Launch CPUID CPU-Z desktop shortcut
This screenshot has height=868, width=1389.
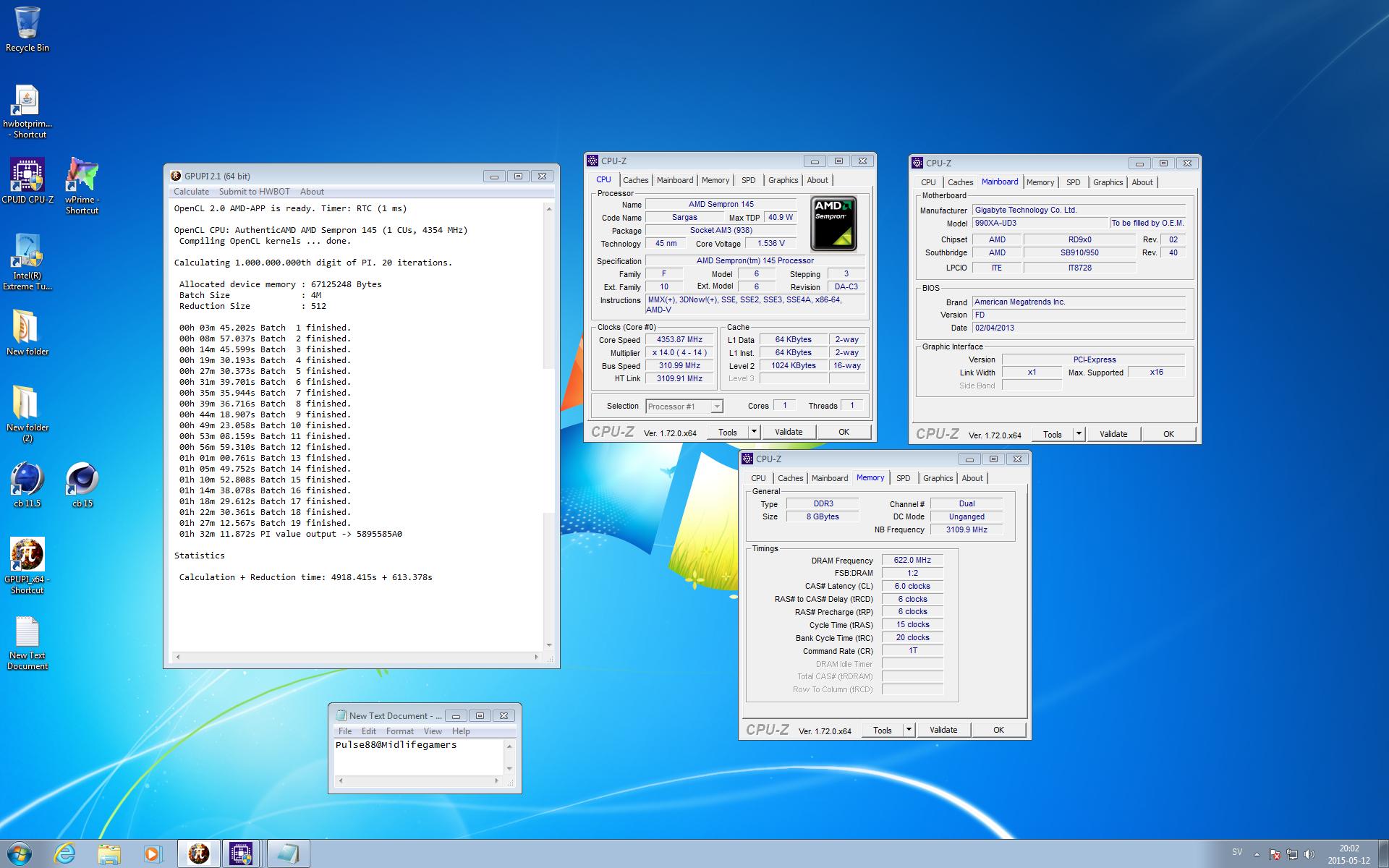(x=27, y=181)
